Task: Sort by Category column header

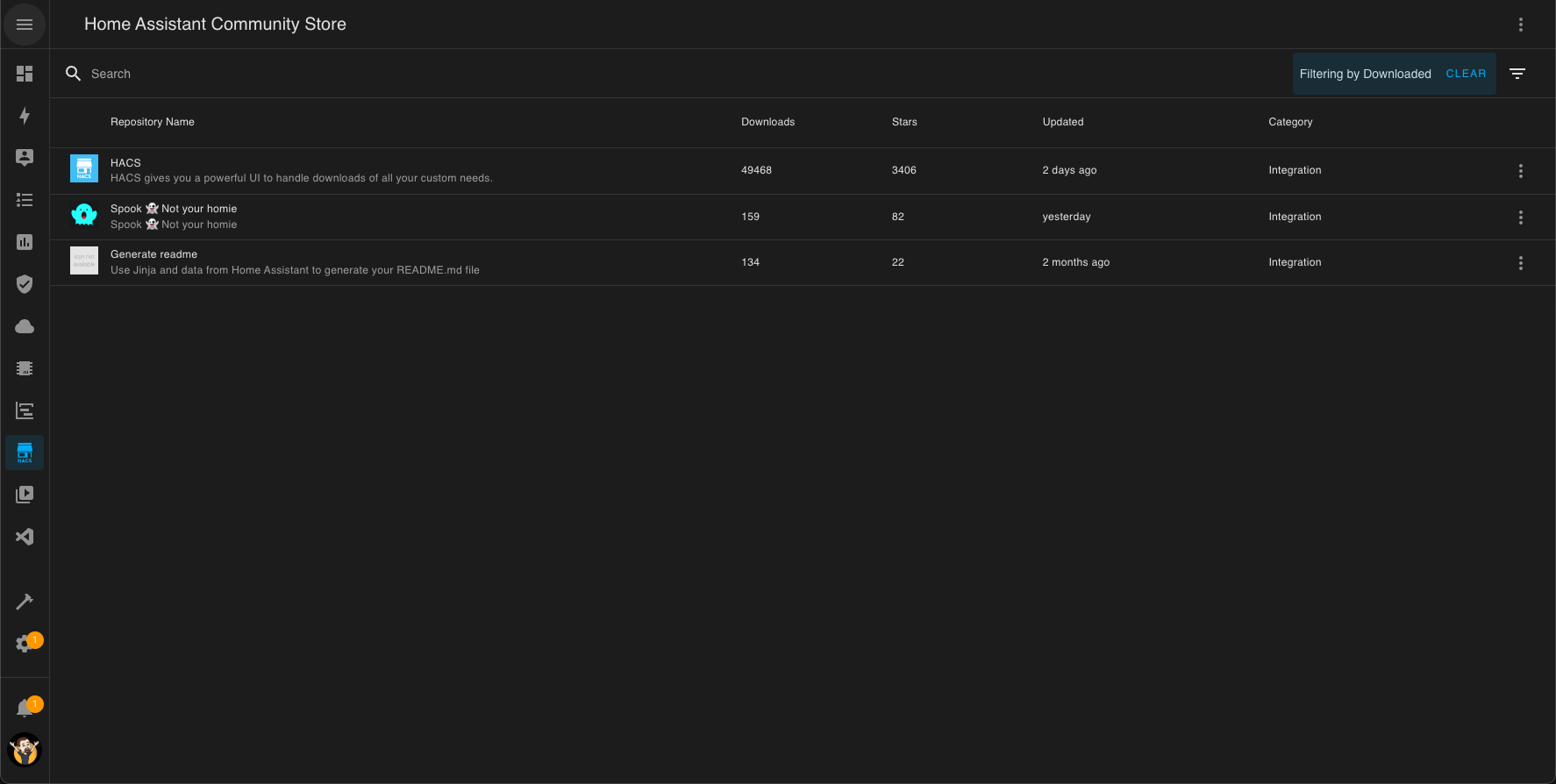Action: click(1290, 122)
